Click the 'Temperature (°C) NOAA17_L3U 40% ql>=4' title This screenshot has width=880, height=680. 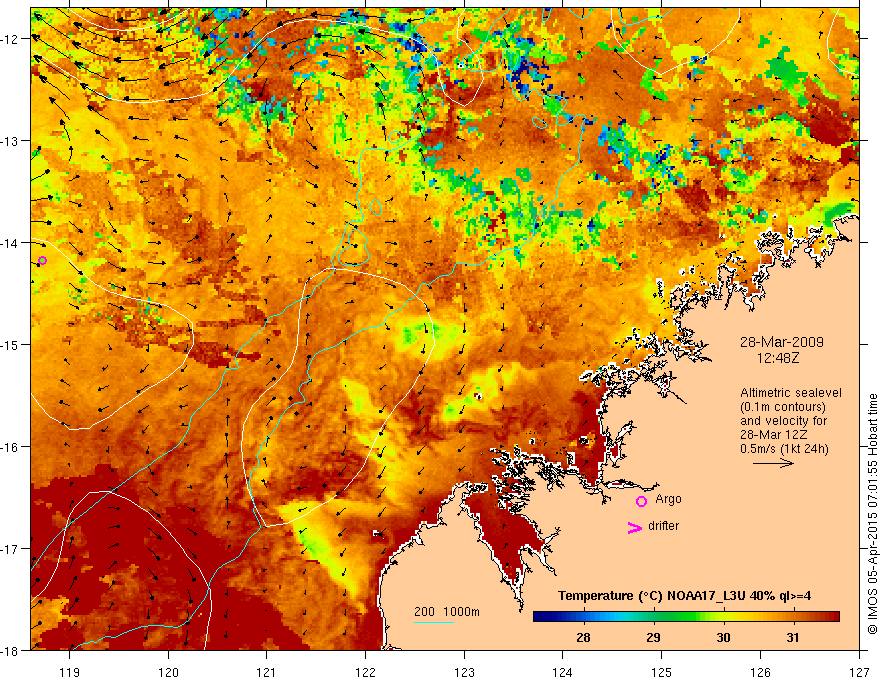coord(684,596)
